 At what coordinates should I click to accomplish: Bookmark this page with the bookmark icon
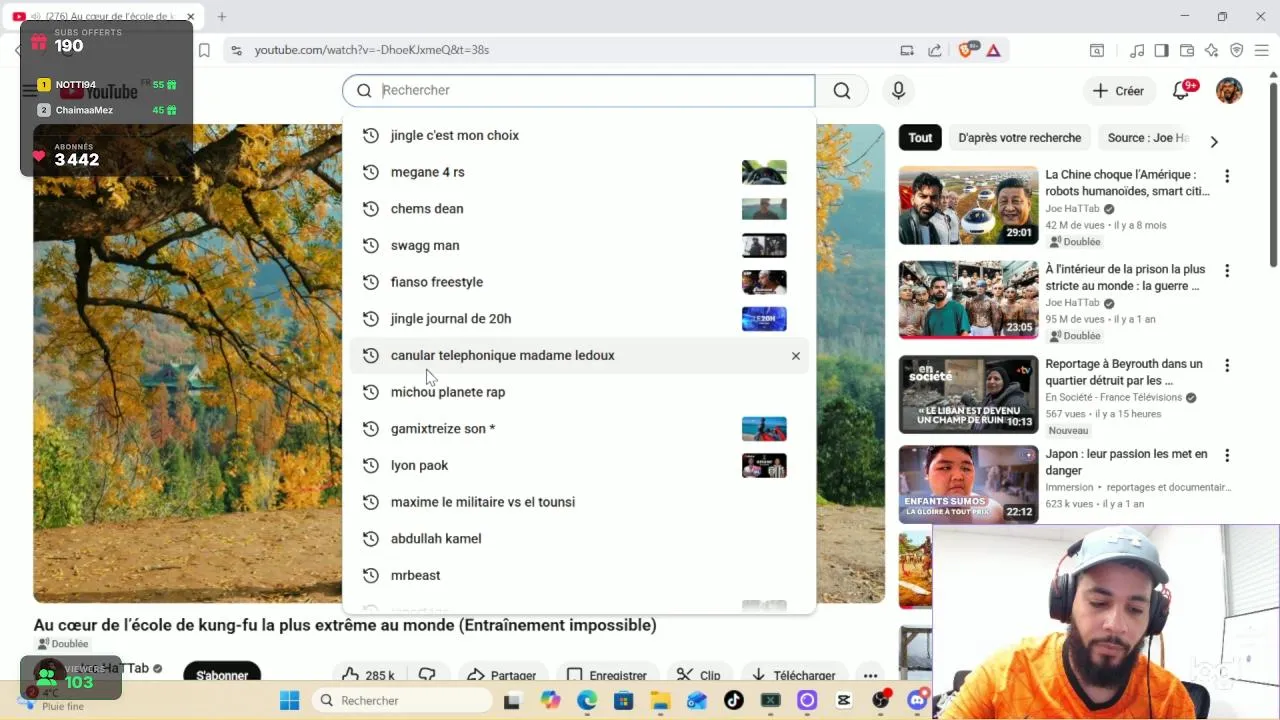pos(204,50)
